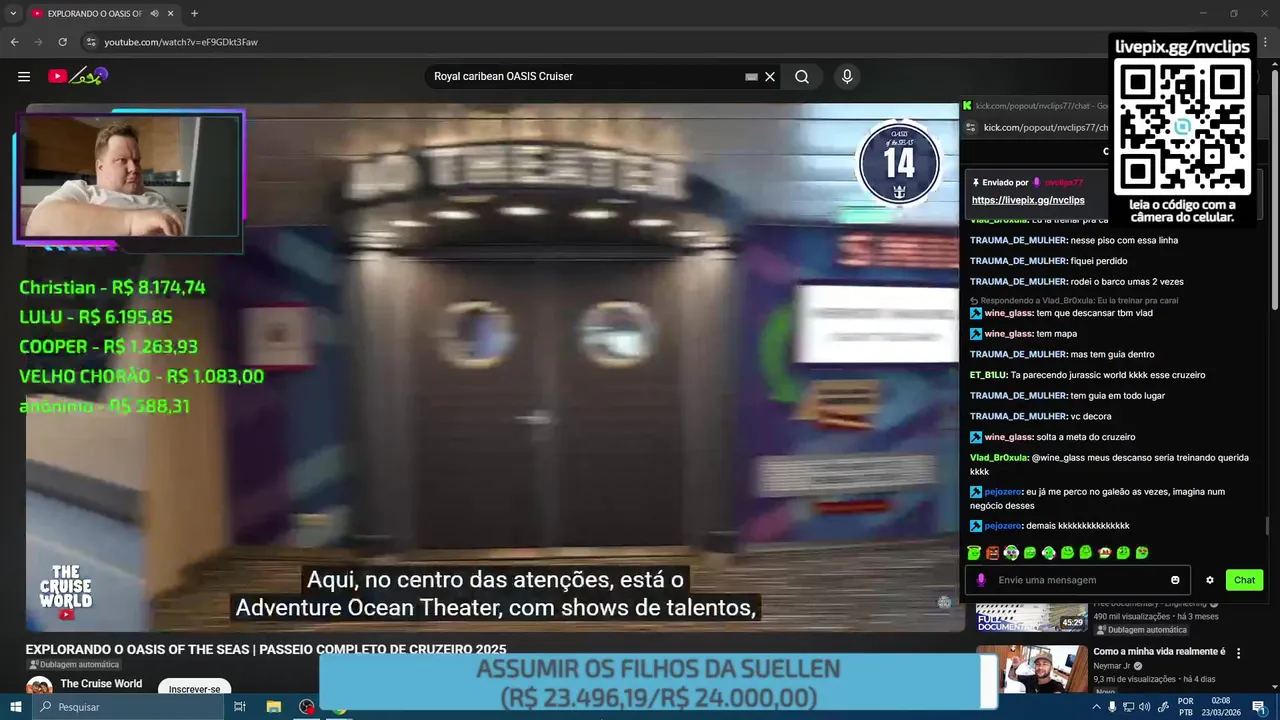Image resolution: width=1280 pixels, height=720 pixels.
Task: Open the Neymar Jr video thumbnail
Action: (x=1031, y=668)
